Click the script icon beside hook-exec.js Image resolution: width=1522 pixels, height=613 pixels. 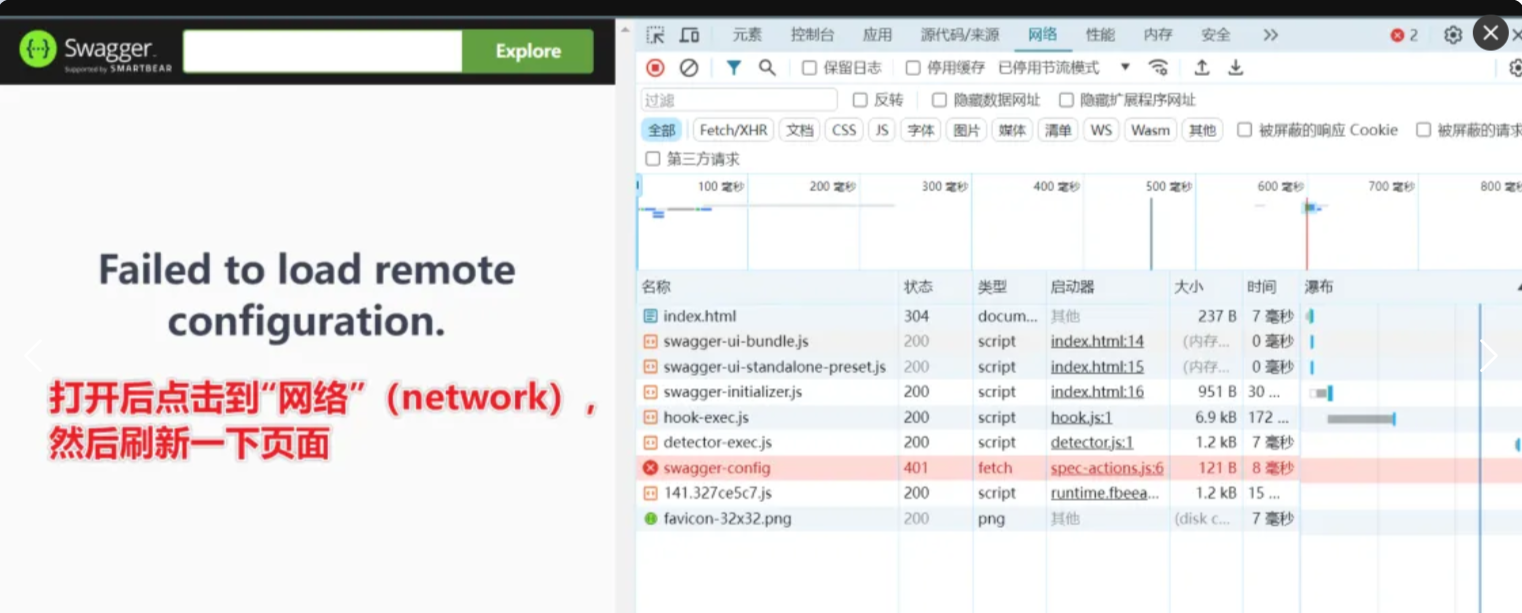651,417
